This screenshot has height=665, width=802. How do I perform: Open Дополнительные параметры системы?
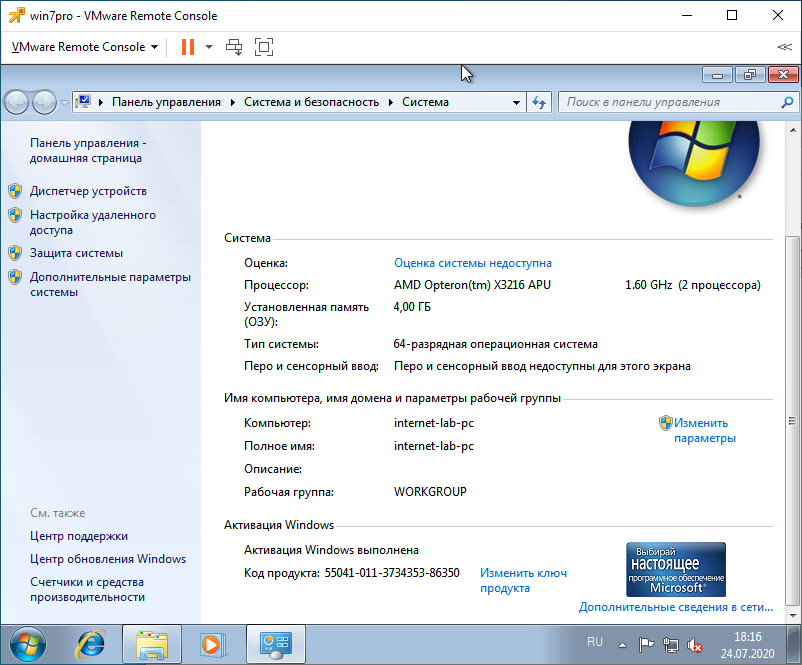(110, 284)
